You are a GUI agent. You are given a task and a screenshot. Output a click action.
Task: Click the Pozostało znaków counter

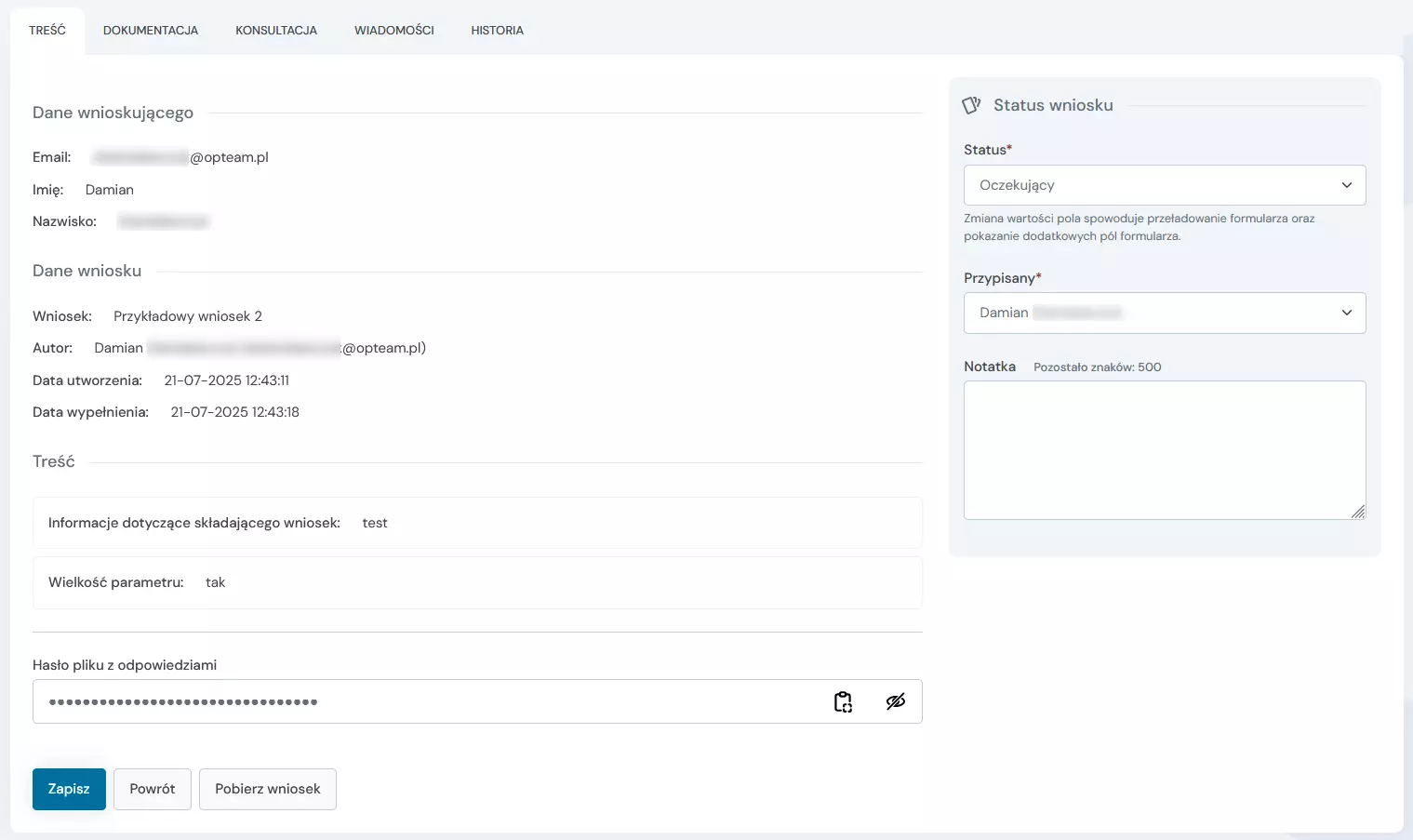(1097, 367)
